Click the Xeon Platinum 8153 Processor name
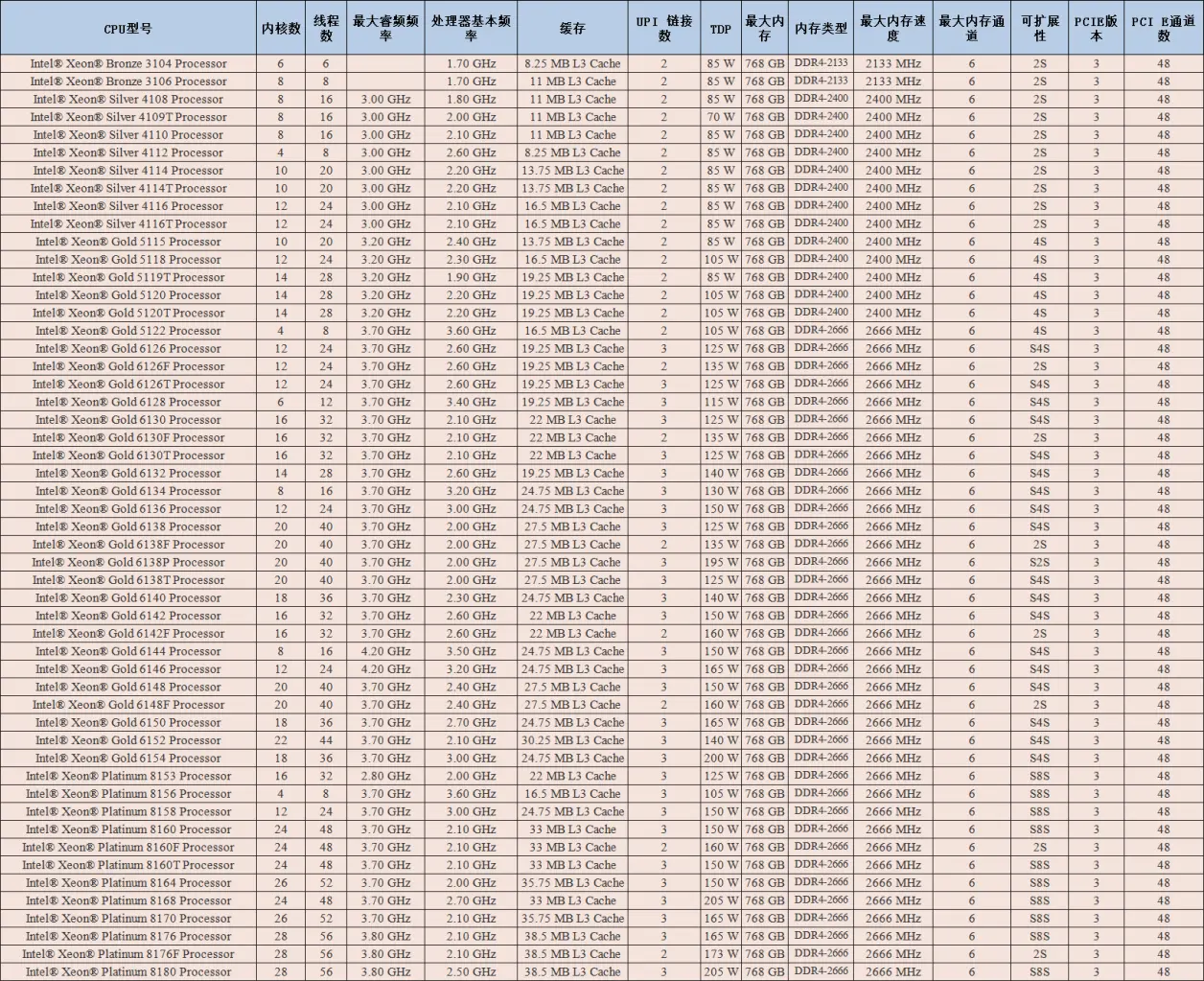This screenshot has width=1204, height=981. click(128, 777)
